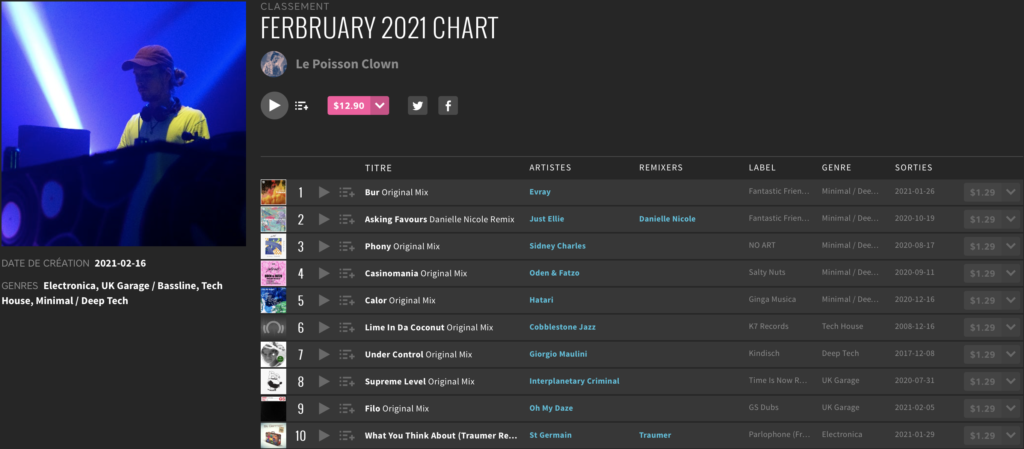Add Casinomania to queue

point(347,273)
